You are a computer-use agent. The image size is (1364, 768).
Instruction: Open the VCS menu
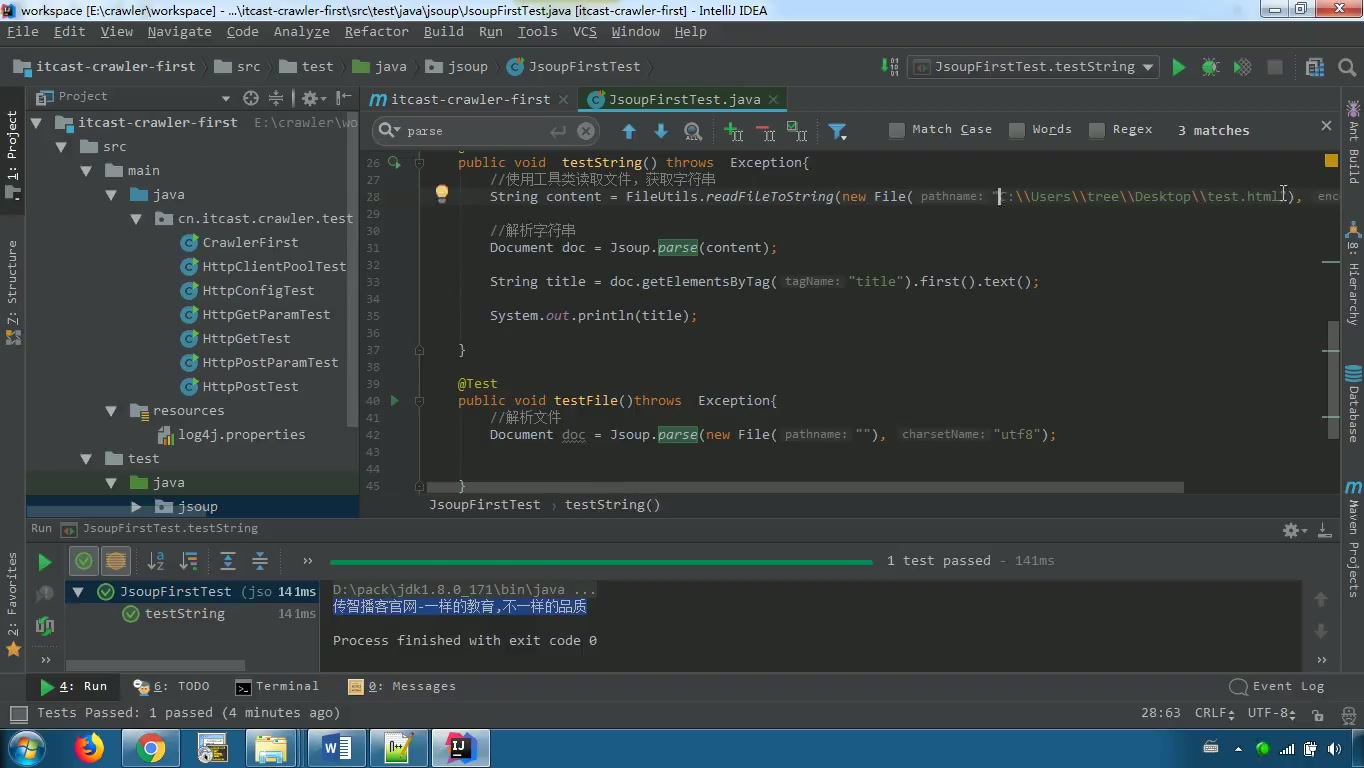[584, 32]
